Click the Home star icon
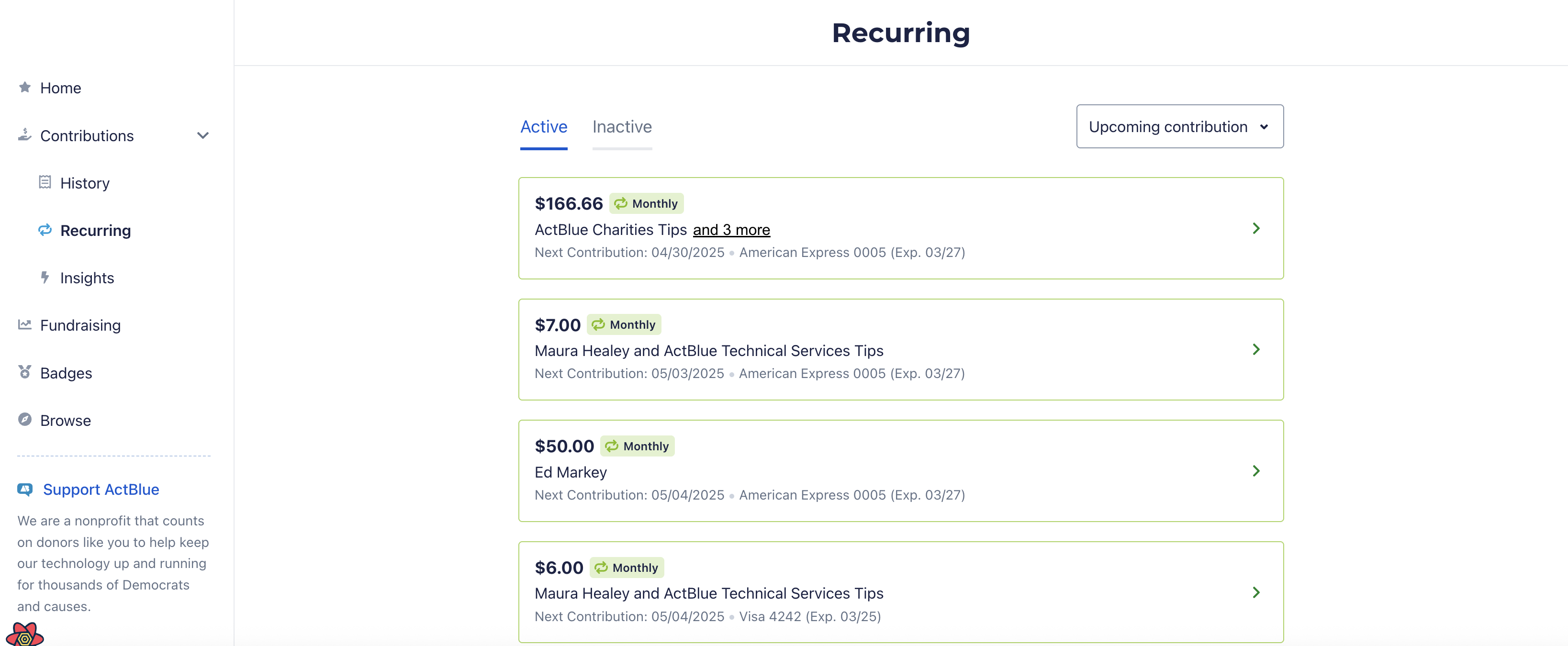The width and height of the screenshot is (1568, 646). [x=24, y=88]
